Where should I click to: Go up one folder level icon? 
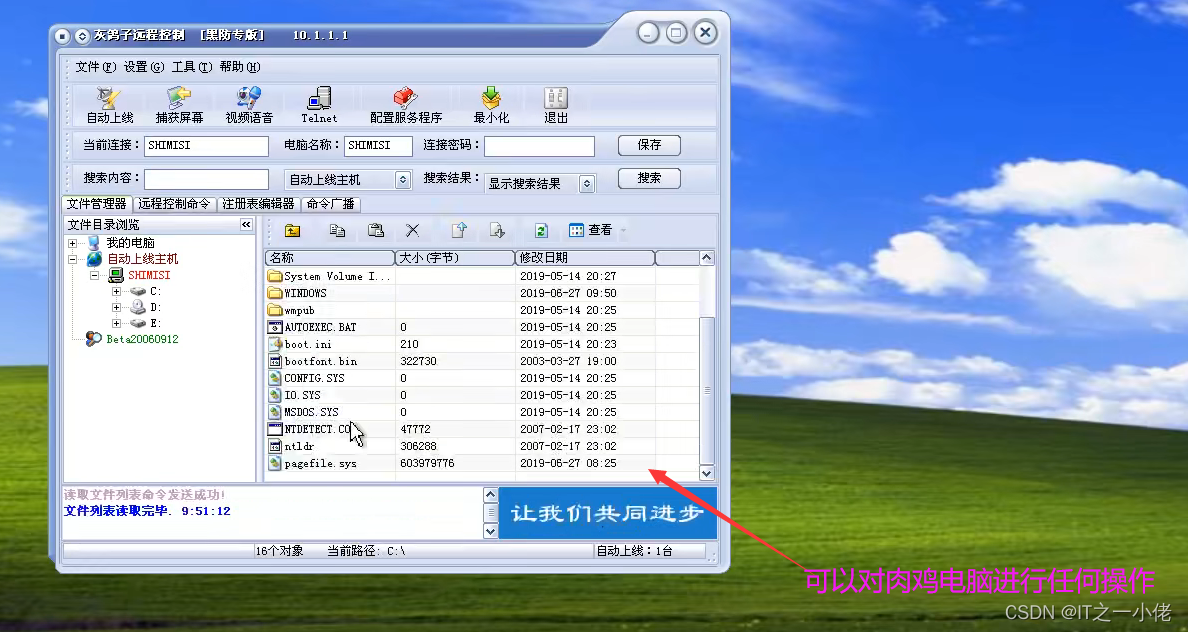tap(292, 230)
